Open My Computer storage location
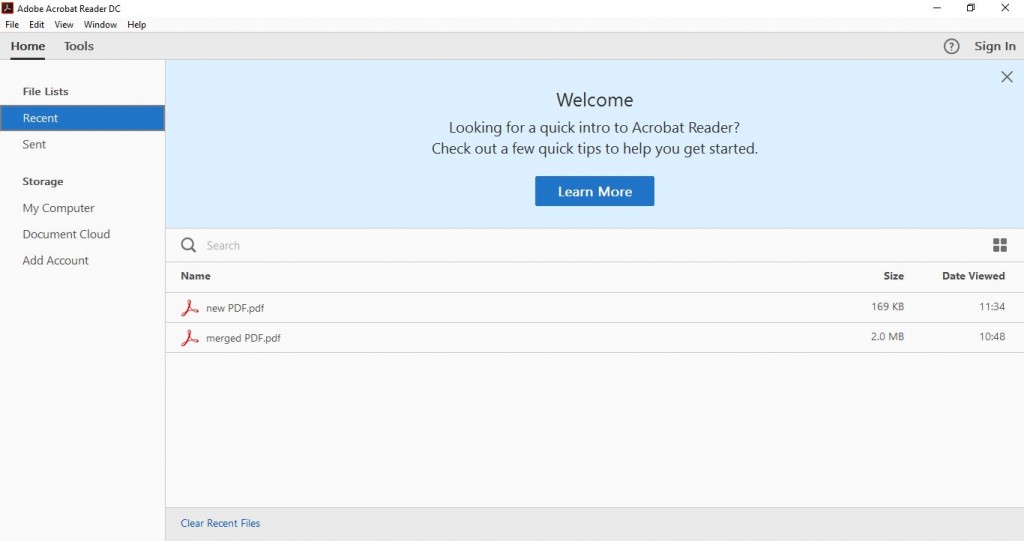The width and height of the screenshot is (1024, 541). (x=59, y=208)
